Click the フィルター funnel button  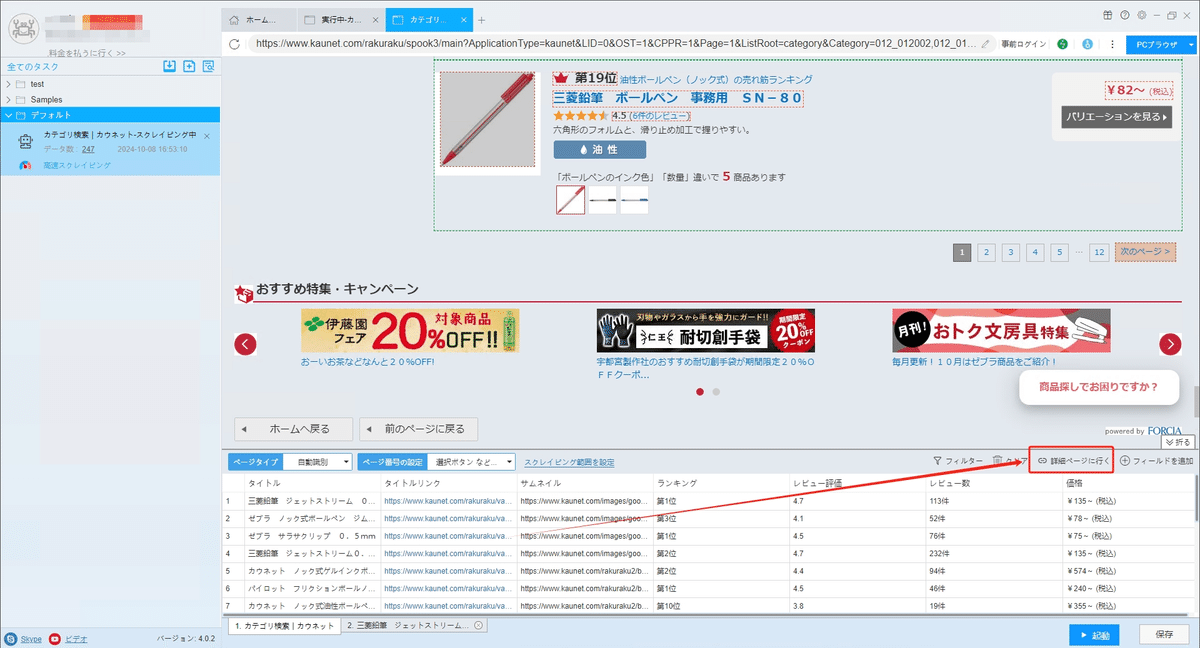click(x=957, y=461)
